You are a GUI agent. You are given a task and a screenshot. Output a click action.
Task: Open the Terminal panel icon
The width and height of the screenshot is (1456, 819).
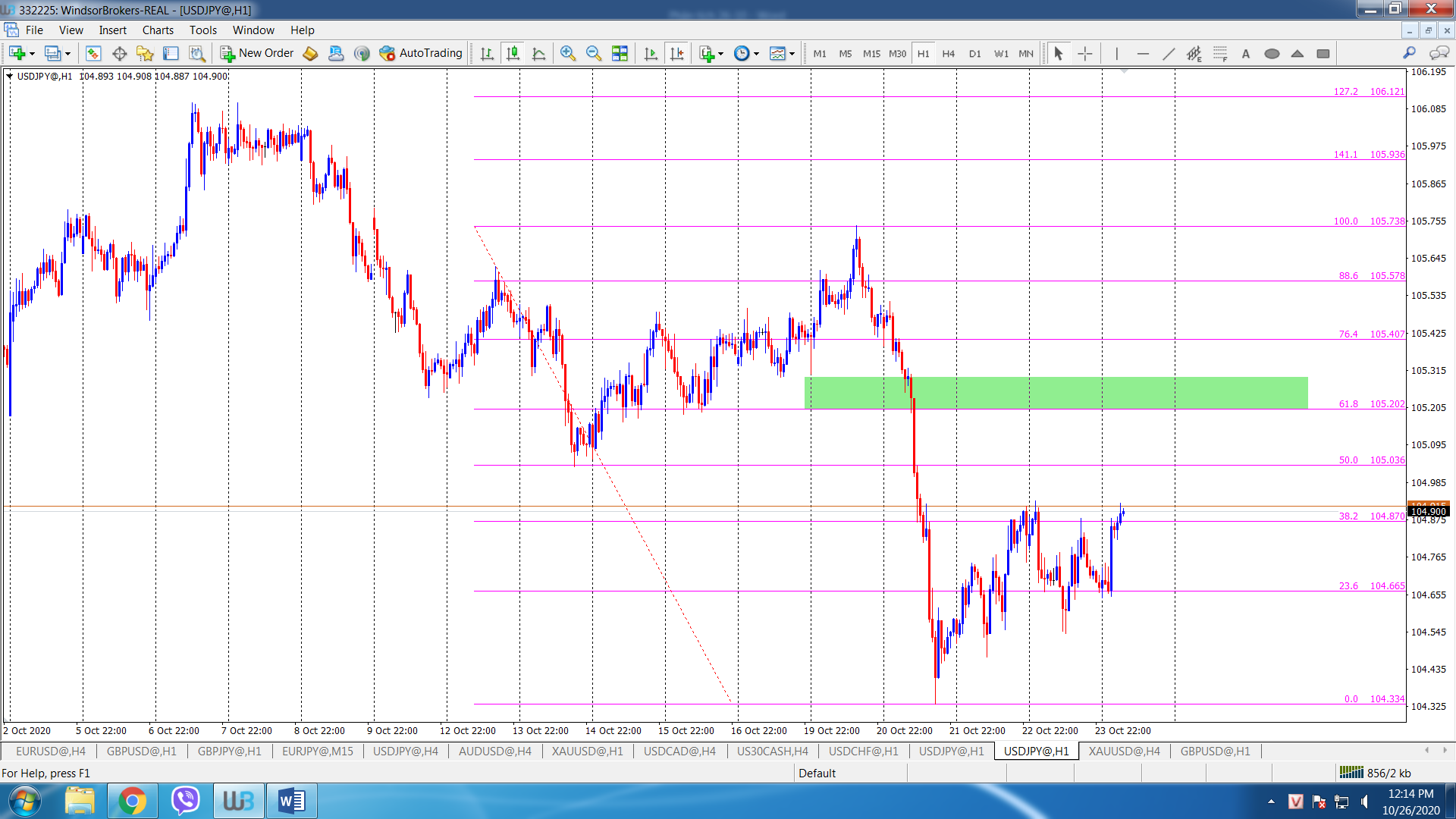171,53
